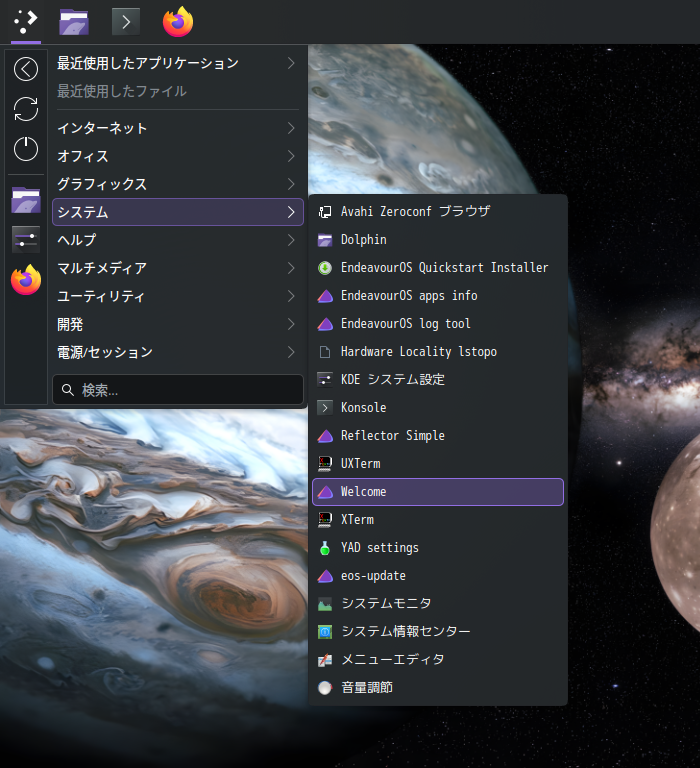Launch eos-update entry
700x768 pixels.
click(x=438, y=576)
